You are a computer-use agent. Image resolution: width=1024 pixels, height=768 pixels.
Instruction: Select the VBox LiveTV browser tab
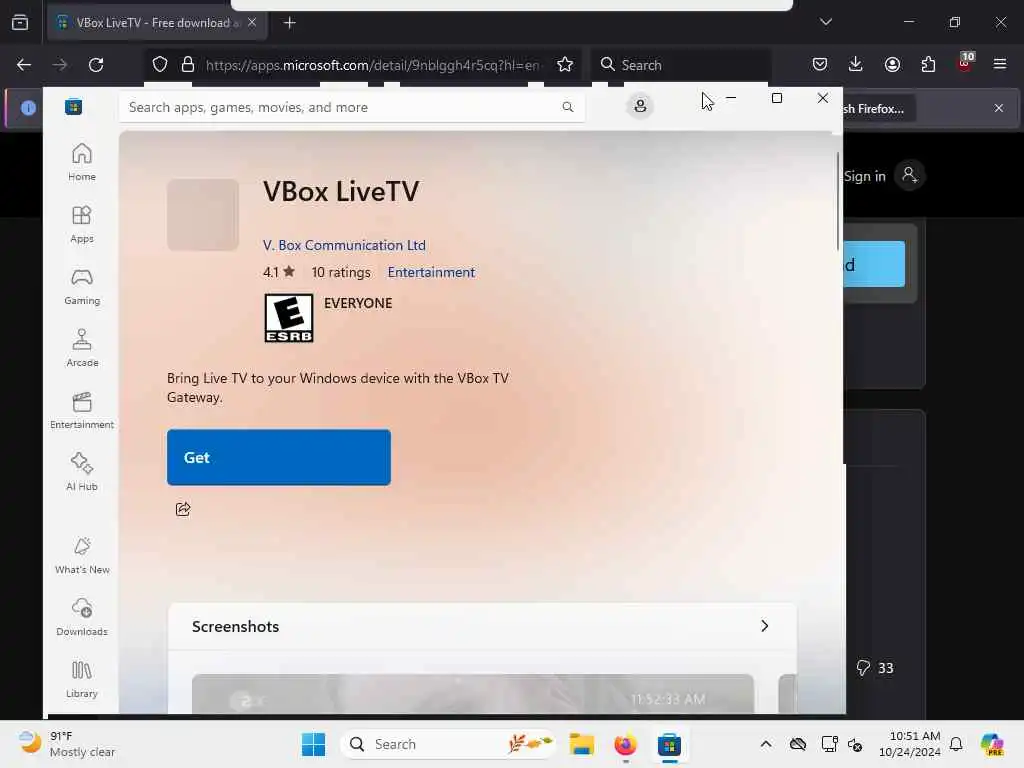(x=155, y=23)
